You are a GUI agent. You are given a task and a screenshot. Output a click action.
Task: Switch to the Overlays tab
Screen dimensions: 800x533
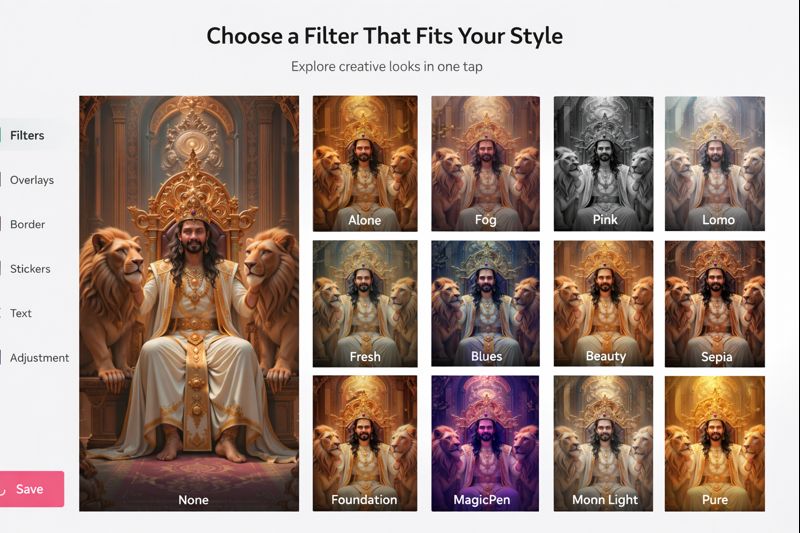point(32,180)
